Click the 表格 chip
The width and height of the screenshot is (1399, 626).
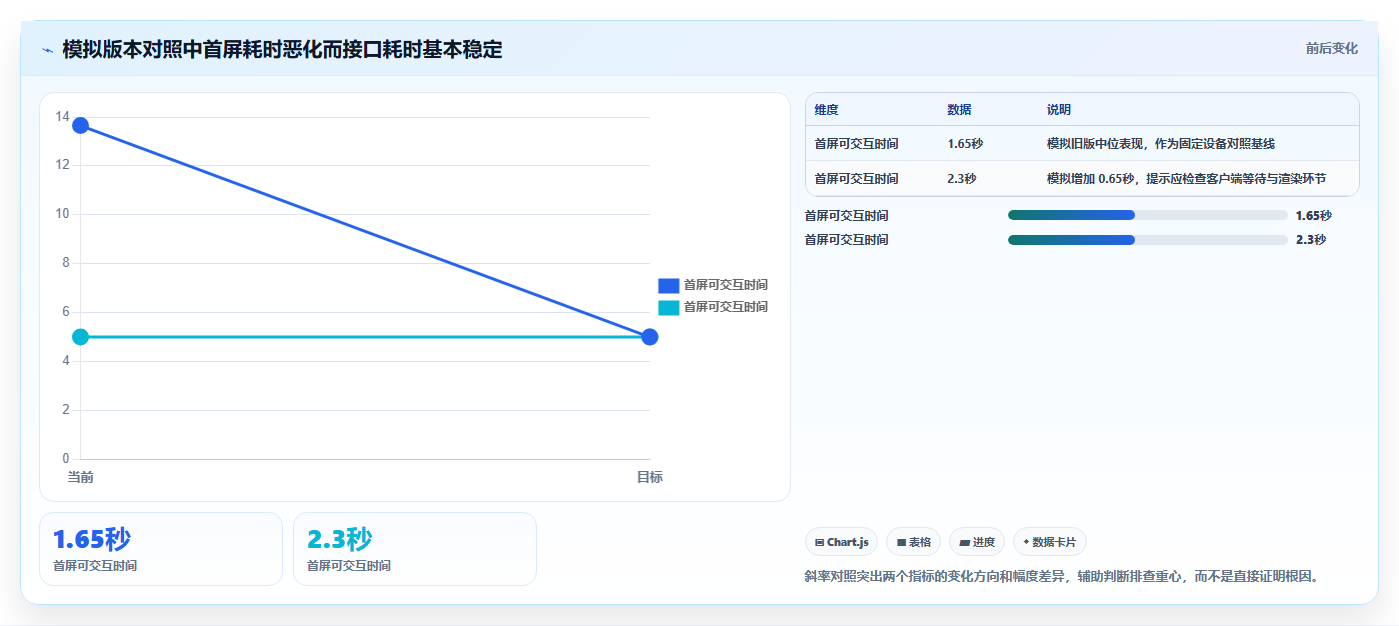[x=913, y=542]
